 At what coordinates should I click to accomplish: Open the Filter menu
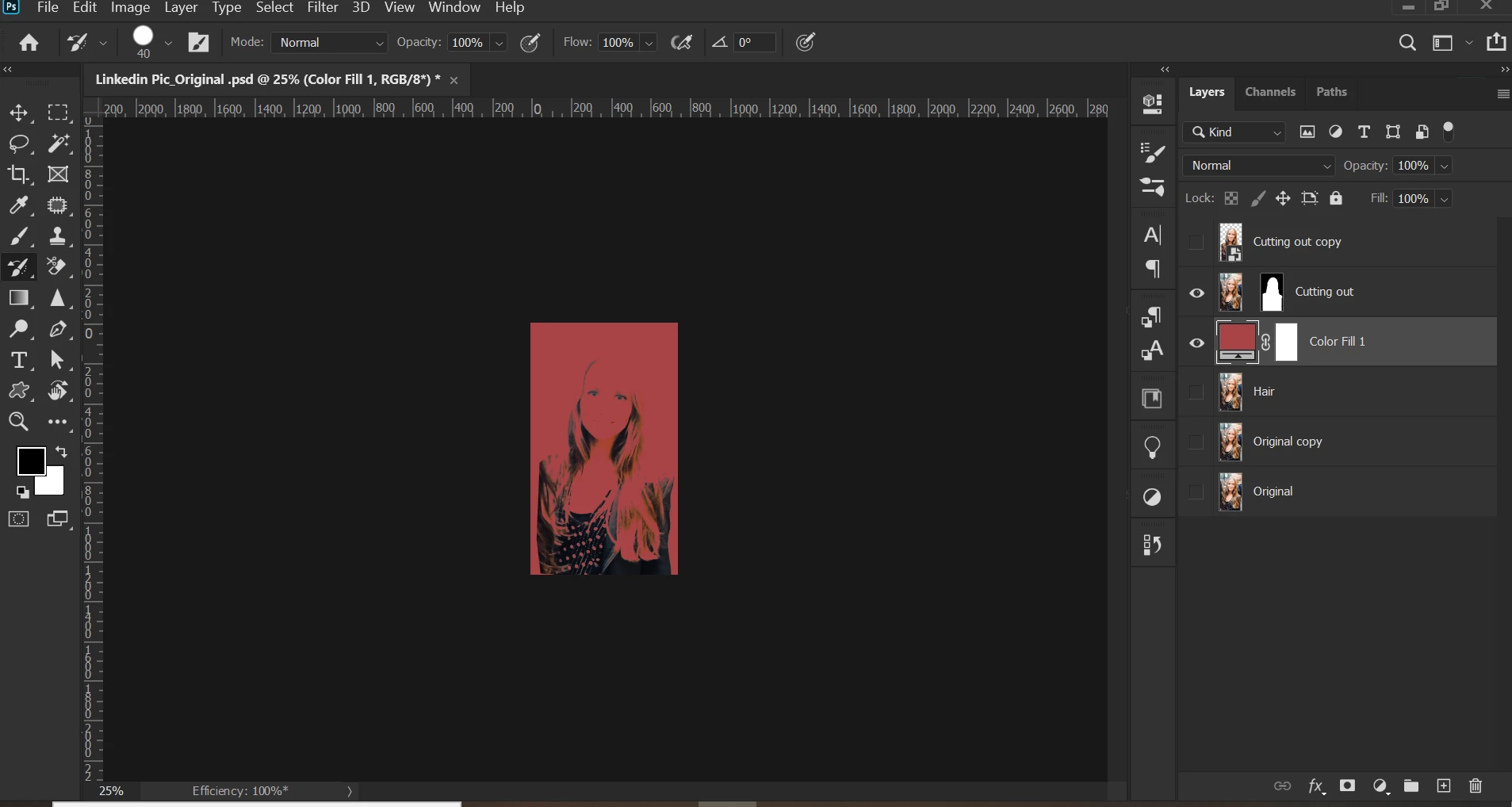[x=323, y=8]
